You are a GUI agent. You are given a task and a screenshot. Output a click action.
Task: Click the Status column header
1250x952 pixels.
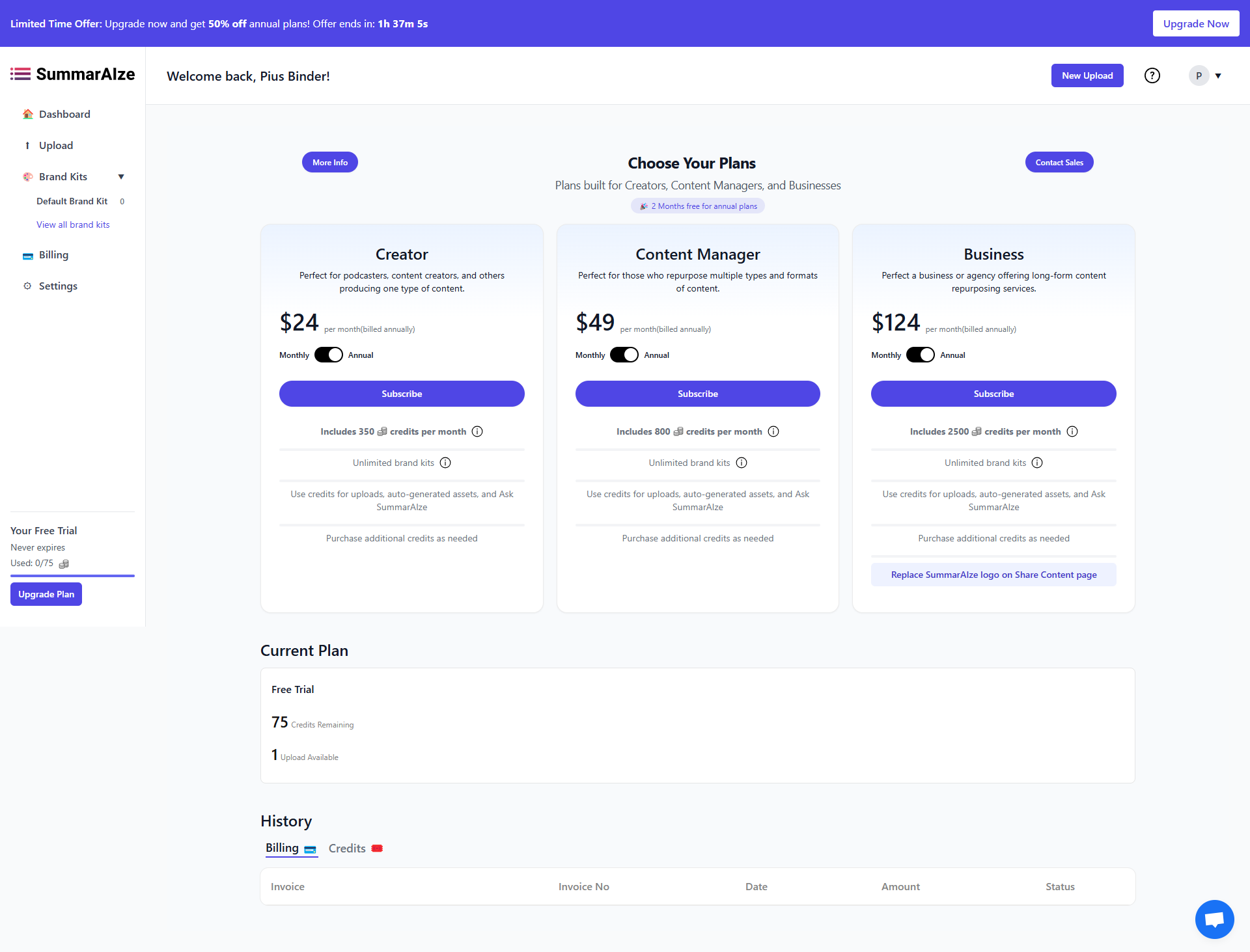[1060, 886]
